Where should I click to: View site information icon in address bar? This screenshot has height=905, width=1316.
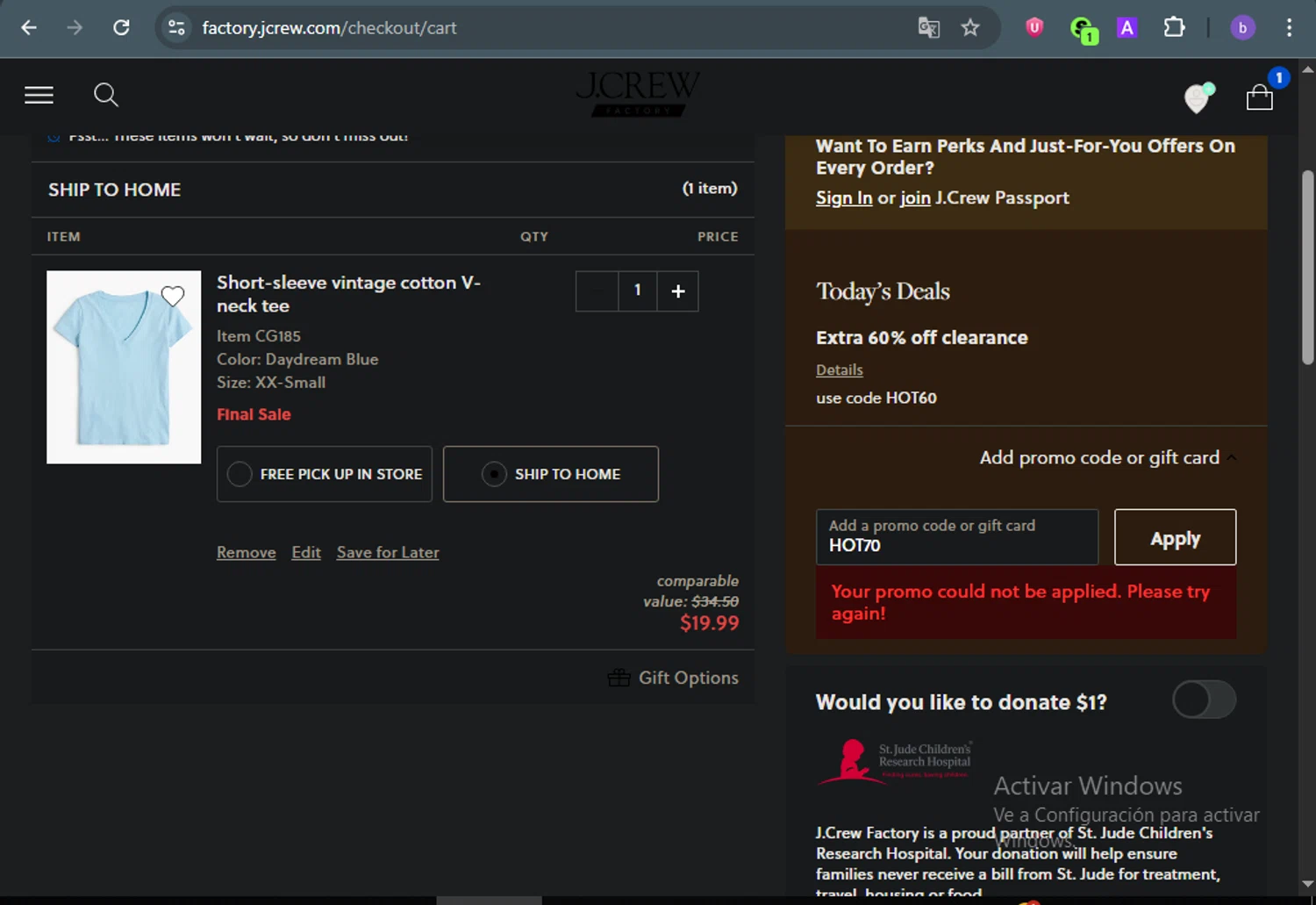coord(176,28)
